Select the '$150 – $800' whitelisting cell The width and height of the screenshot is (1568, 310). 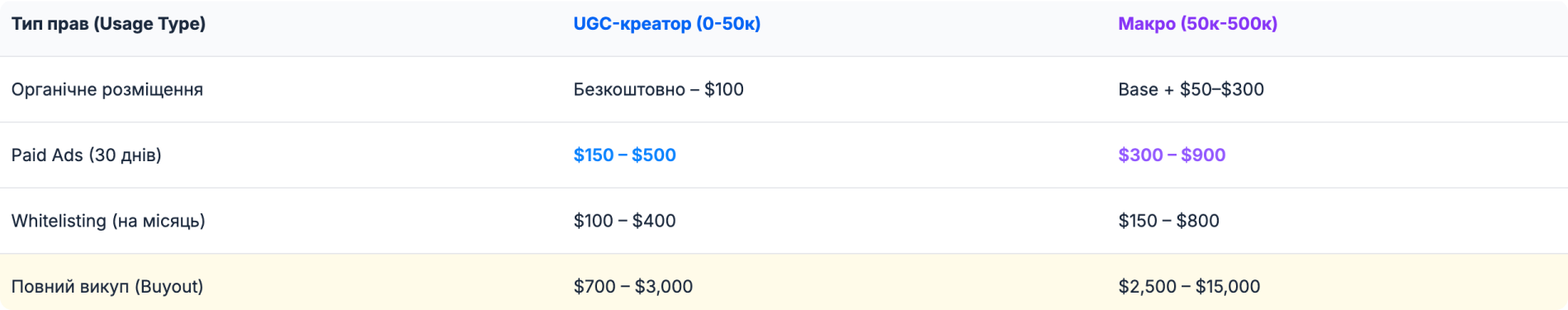tap(1168, 221)
